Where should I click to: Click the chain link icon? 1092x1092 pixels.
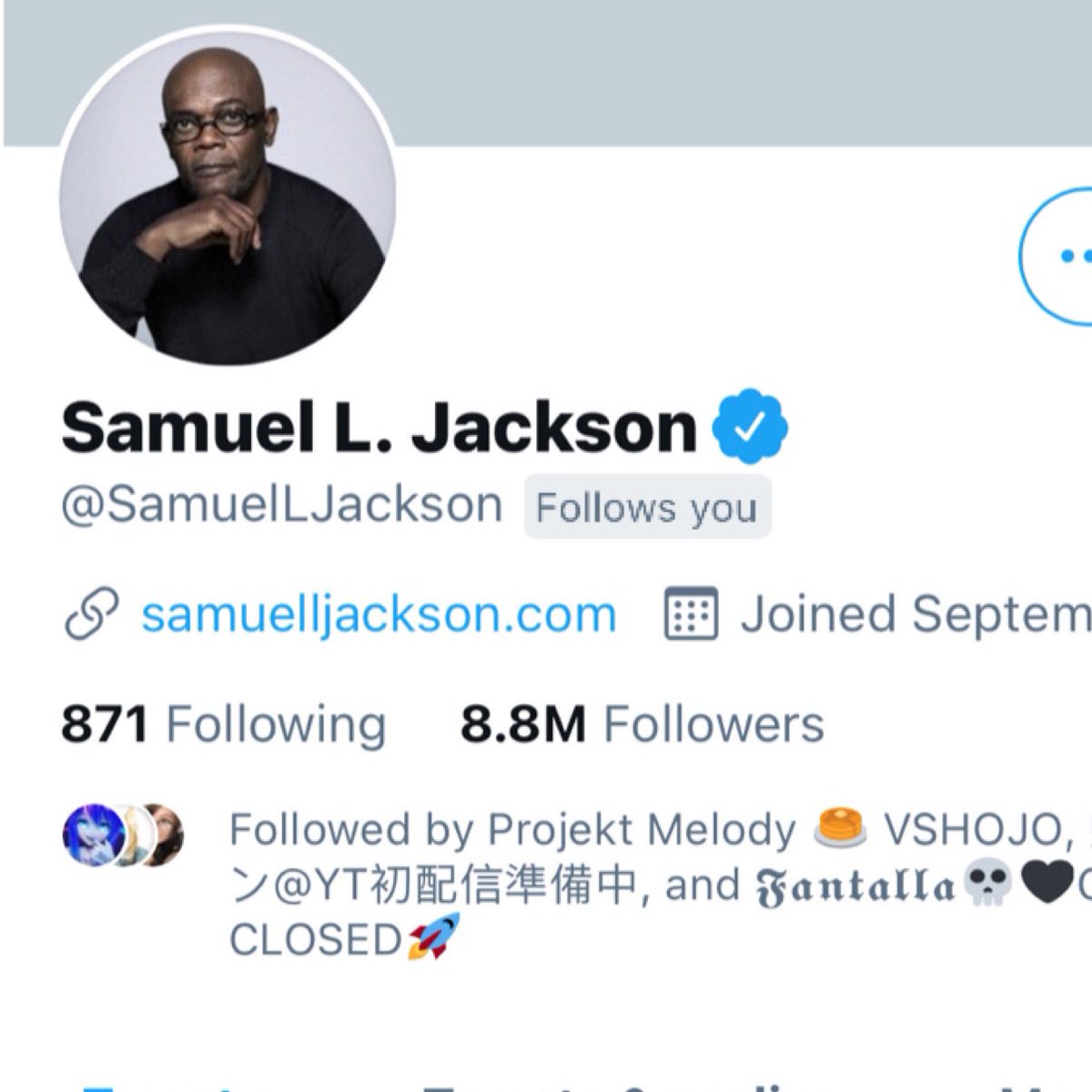pos(92,614)
